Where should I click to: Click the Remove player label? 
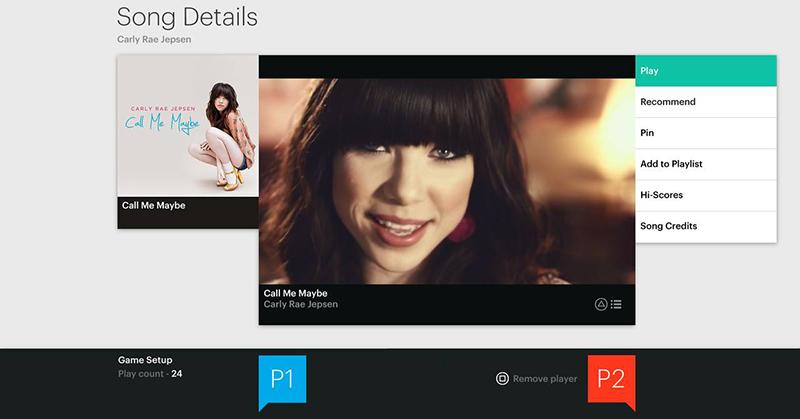545,379
